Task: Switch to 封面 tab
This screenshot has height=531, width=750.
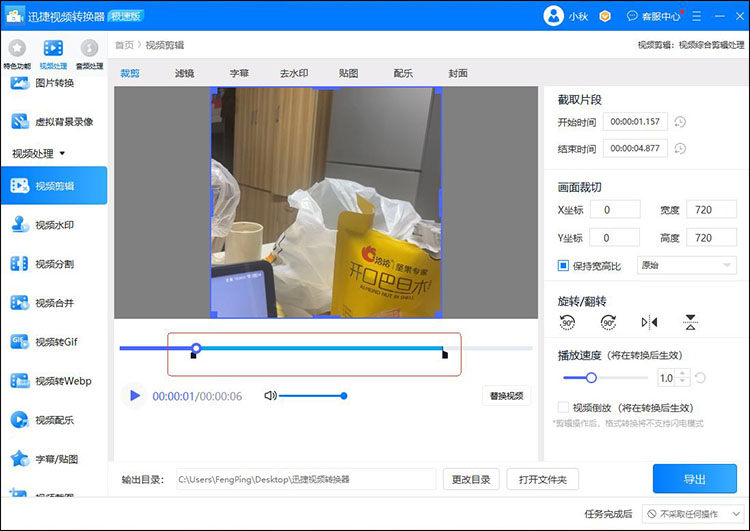Action: [458, 73]
